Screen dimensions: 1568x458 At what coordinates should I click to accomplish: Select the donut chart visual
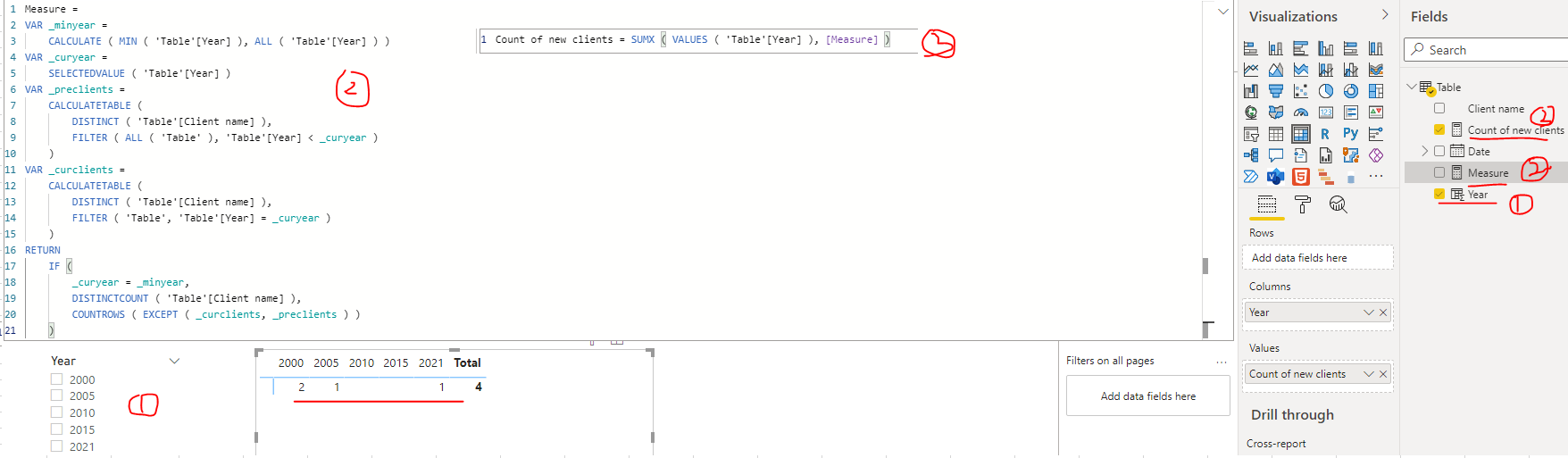click(1351, 91)
